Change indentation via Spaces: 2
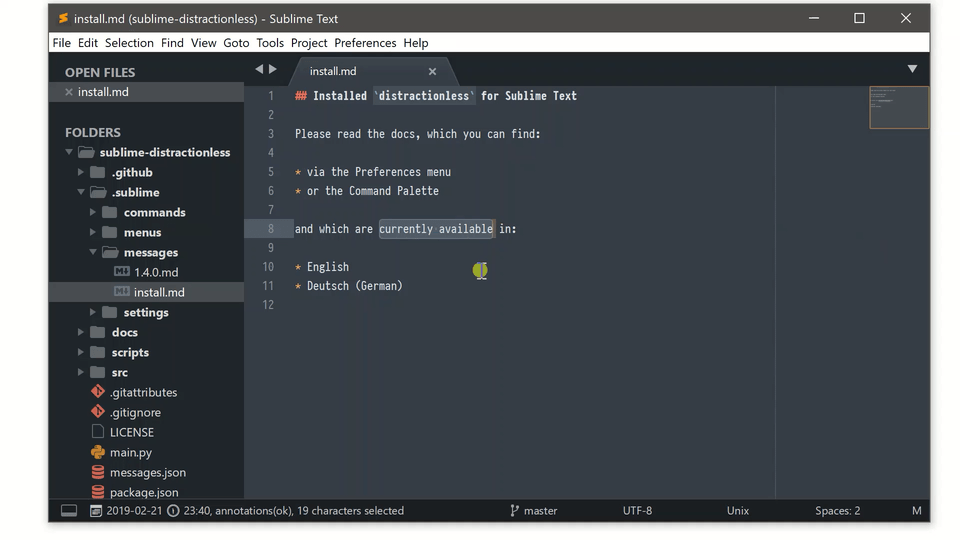The height and width of the screenshot is (540, 960). 838,511
